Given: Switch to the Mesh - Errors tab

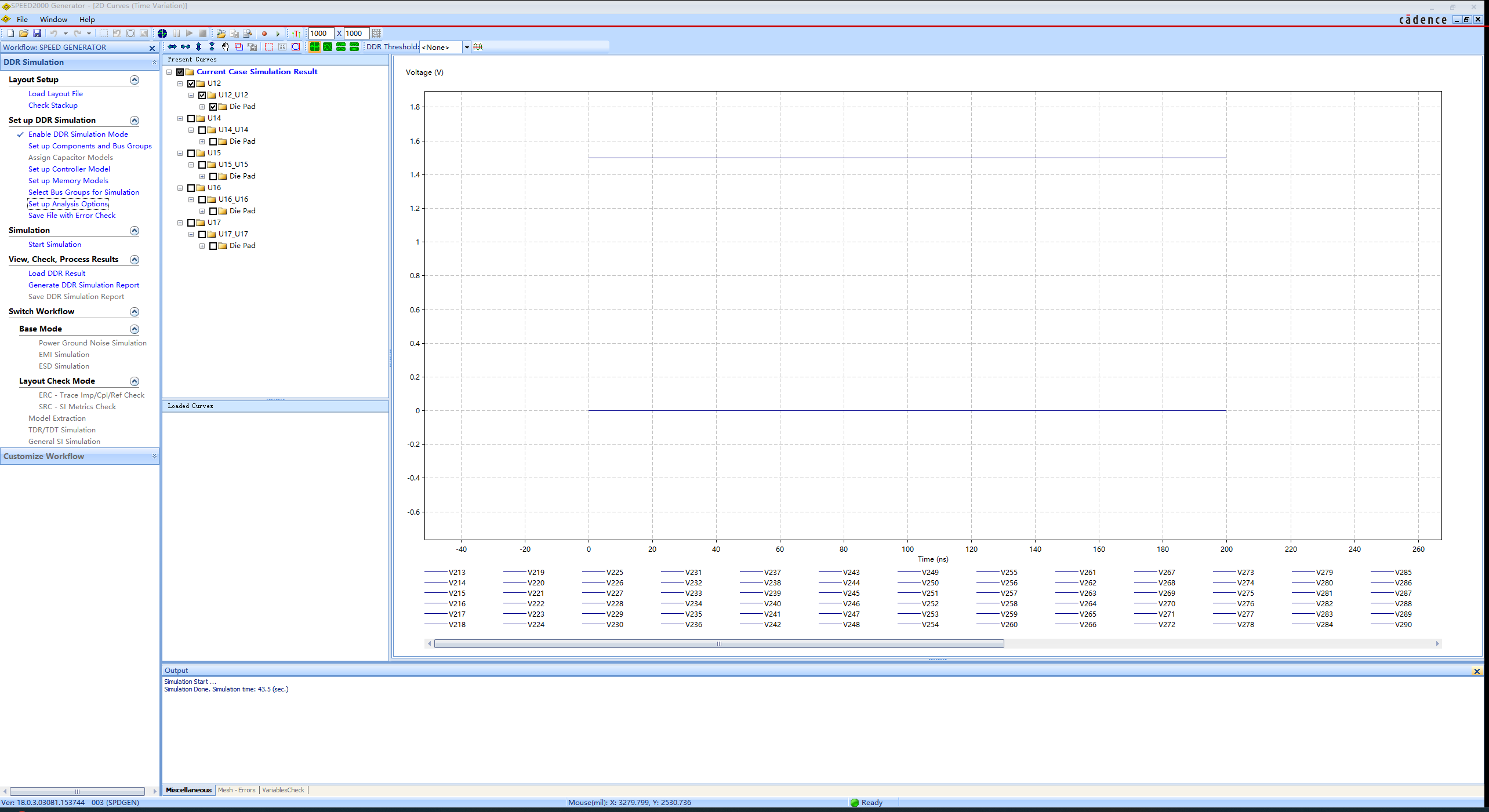Looking at the screenshot, I should [237, 790].
